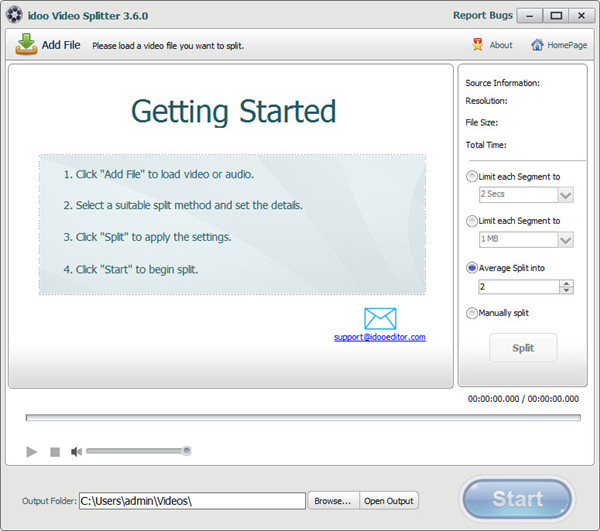Screen dimensions: 600x531
Task: Mute audio using the speaker icon
Action: tap(76, 452)
